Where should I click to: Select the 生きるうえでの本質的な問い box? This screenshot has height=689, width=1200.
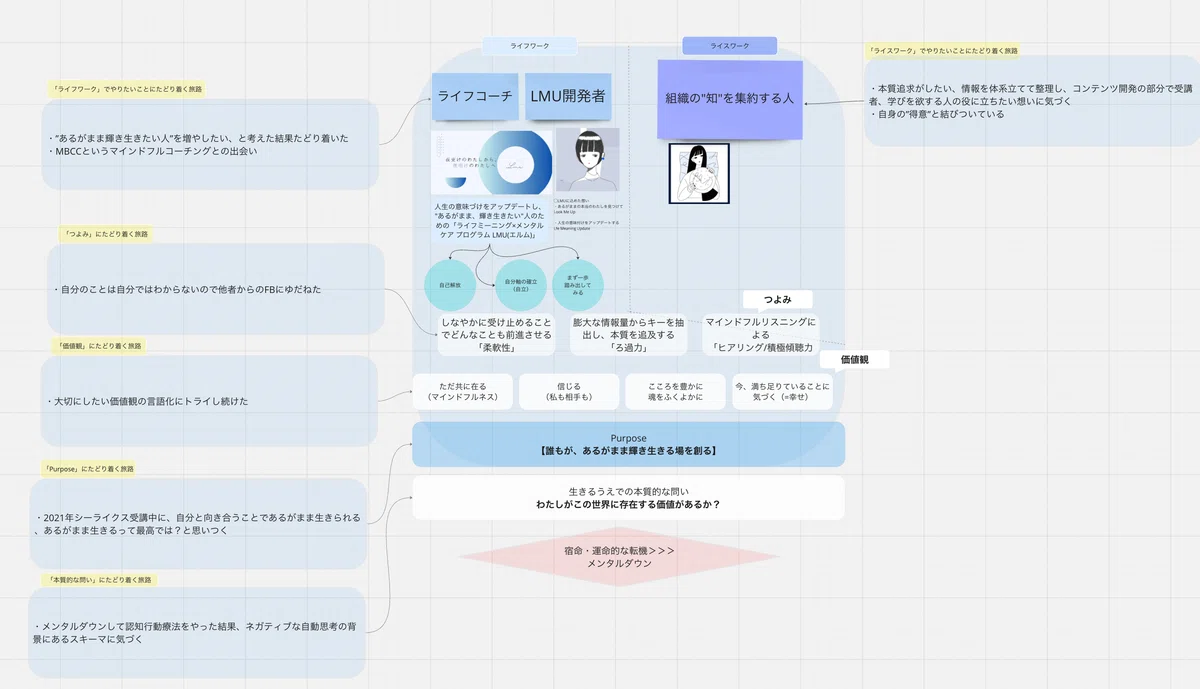coord(628,498)
